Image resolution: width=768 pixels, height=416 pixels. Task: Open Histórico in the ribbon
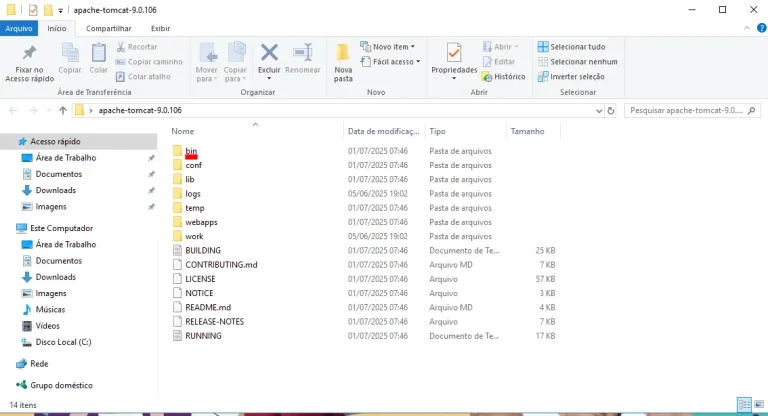(504, 76)
